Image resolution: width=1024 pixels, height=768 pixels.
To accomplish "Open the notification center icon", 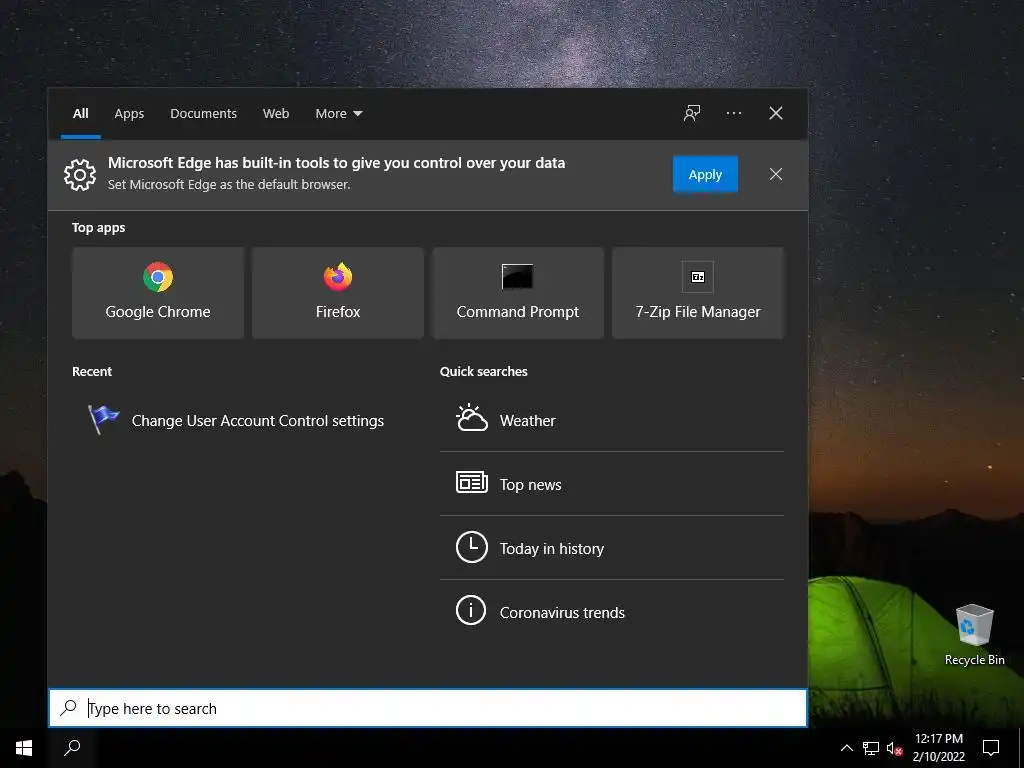I will tap(991, 748).
